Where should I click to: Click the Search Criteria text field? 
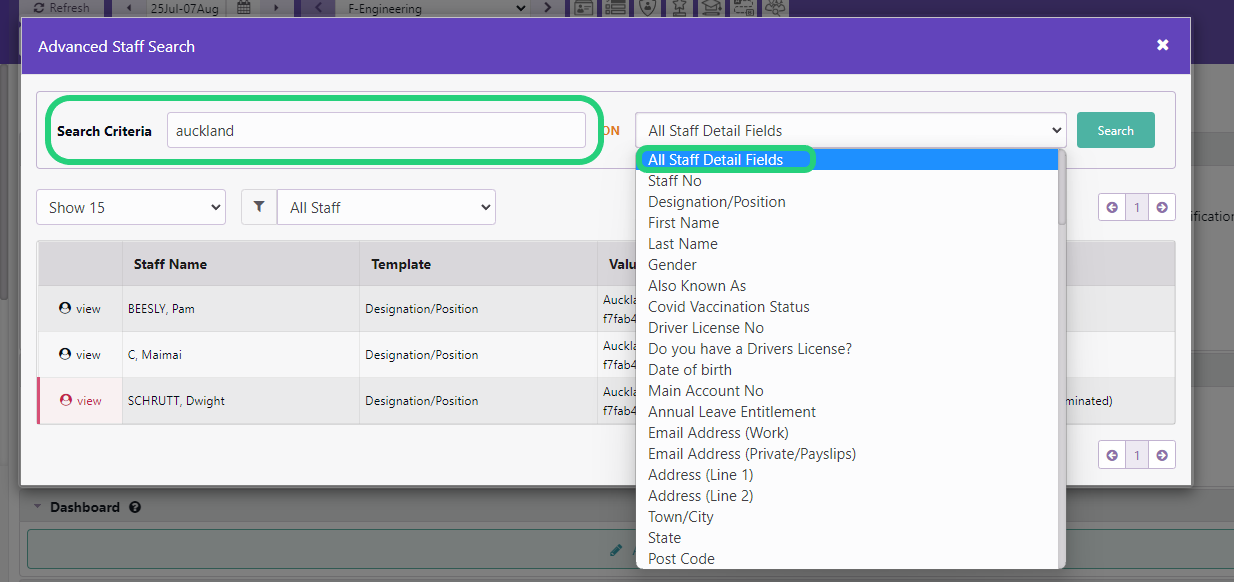coord(376,130)
